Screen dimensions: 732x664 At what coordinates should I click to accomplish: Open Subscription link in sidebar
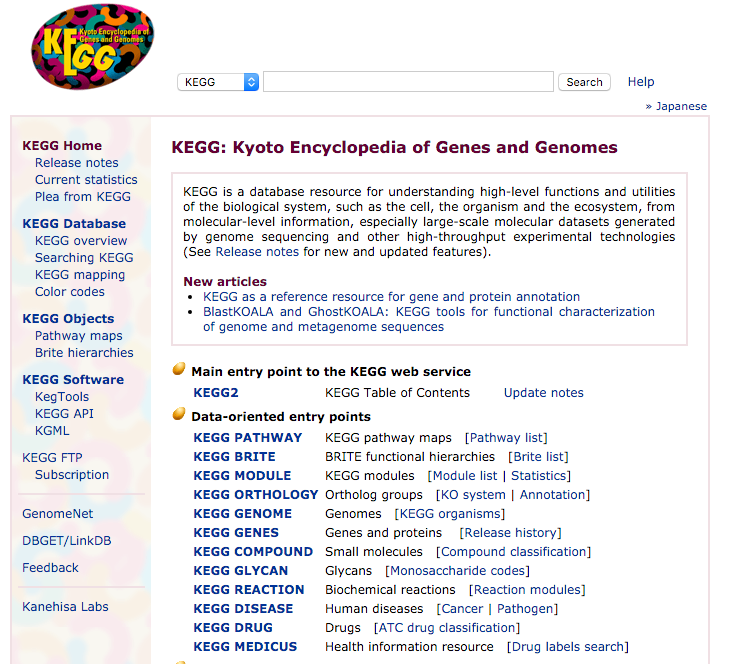click(72, 475)
